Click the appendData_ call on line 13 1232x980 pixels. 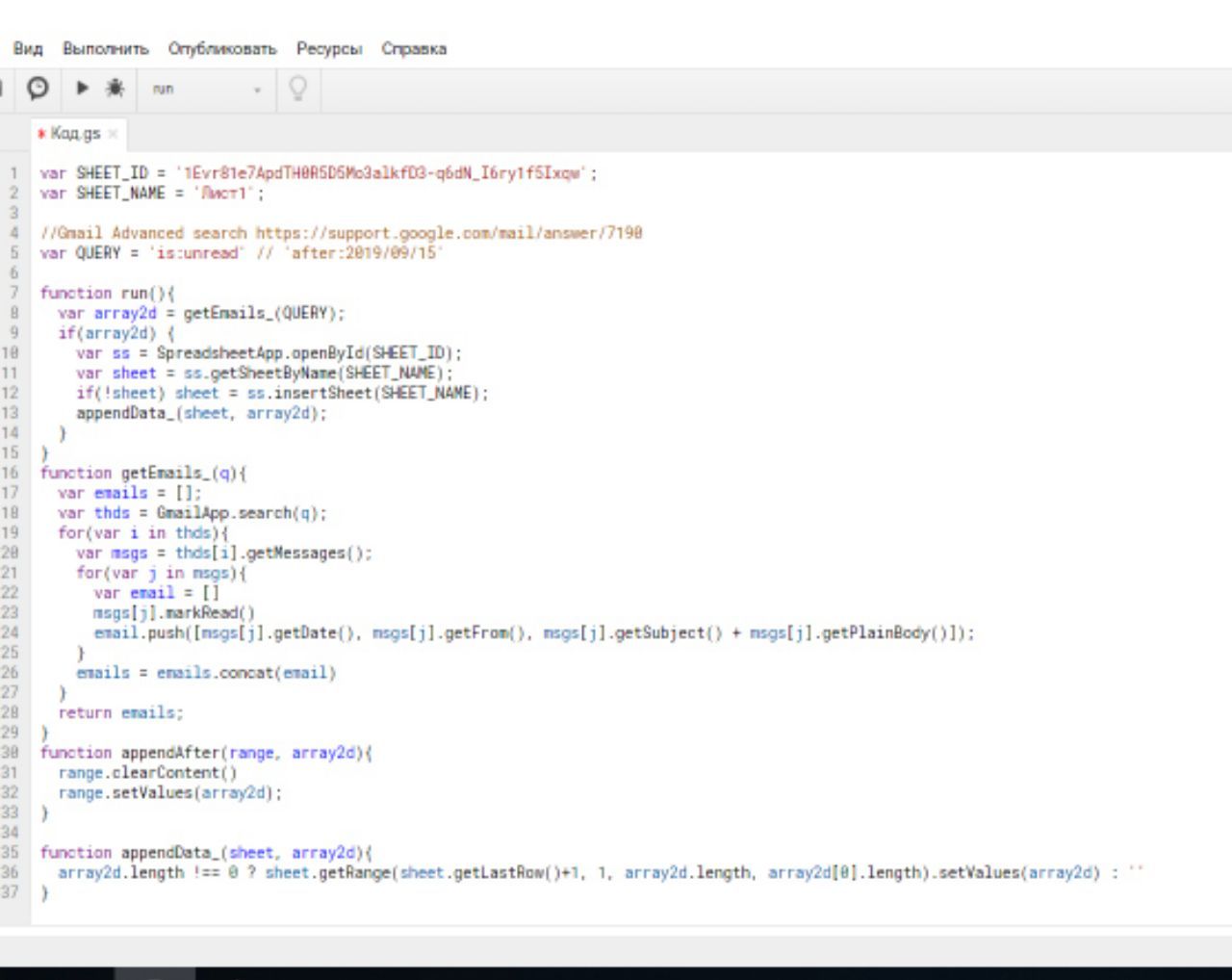click(201, 414)
